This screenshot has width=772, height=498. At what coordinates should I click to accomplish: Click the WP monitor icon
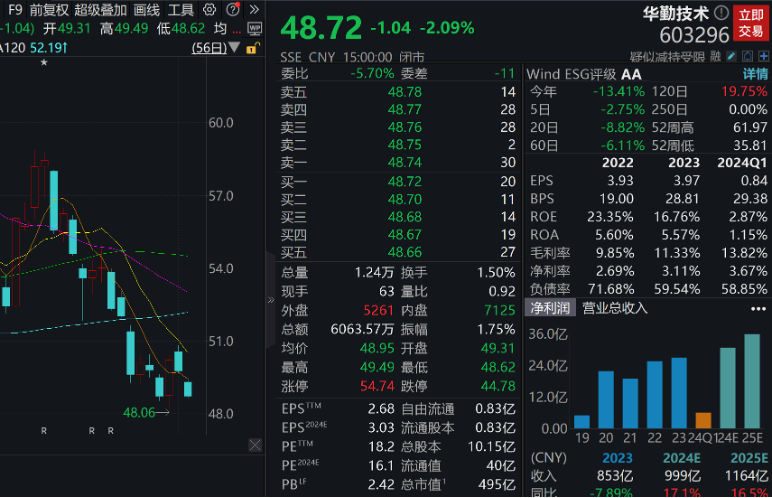pos(255,29)
